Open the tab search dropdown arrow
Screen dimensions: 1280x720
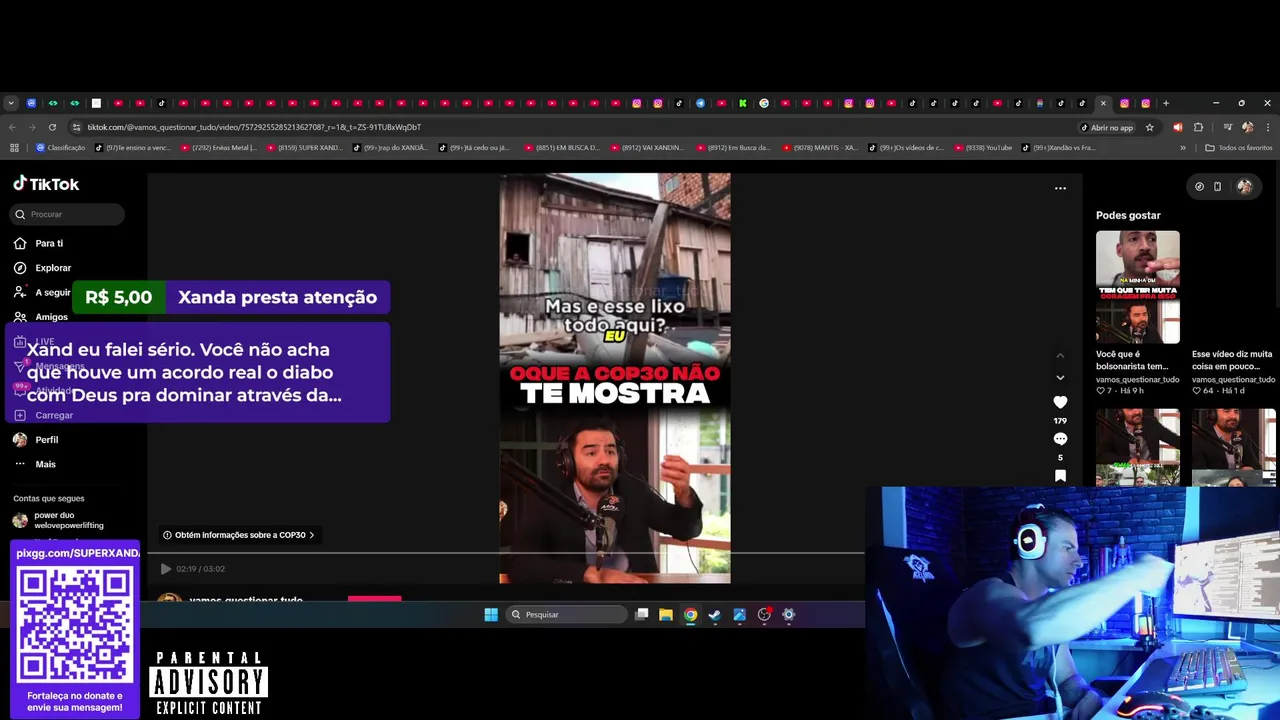(x=11, y=103)
